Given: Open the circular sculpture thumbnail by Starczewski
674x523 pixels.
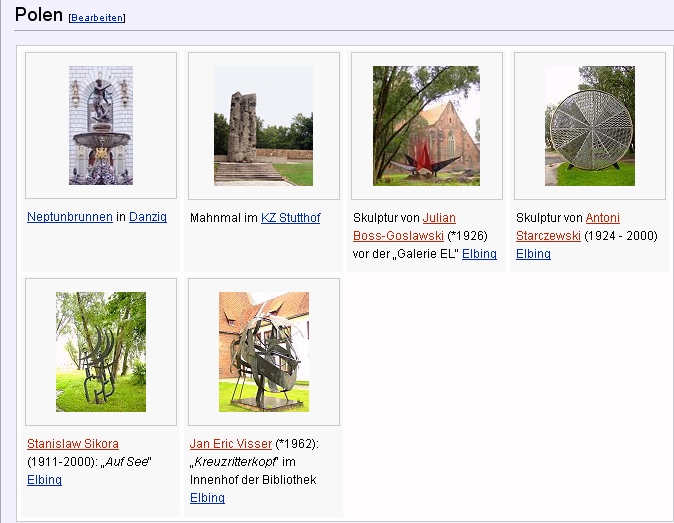Looking at the screenshot, I should point(589,125).
